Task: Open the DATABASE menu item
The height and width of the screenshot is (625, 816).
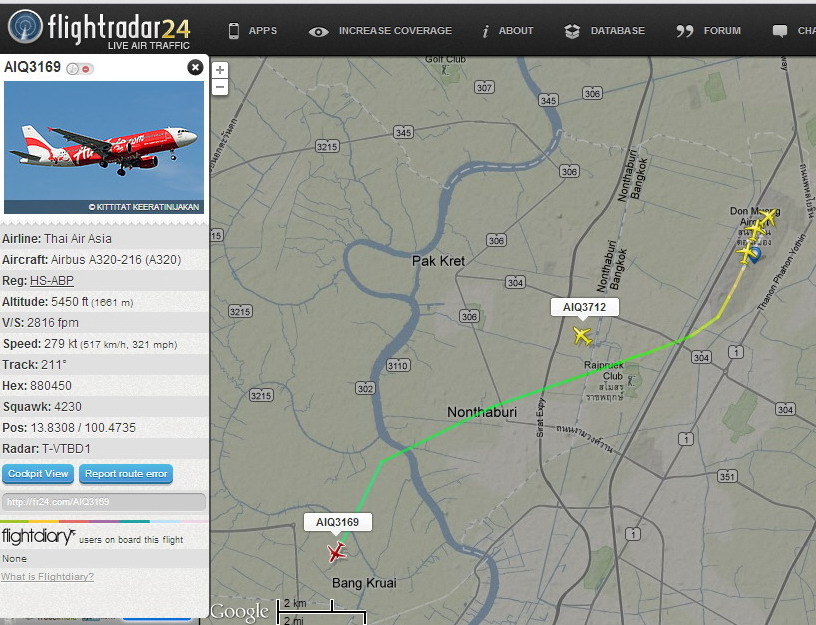Action: (605, 31)
